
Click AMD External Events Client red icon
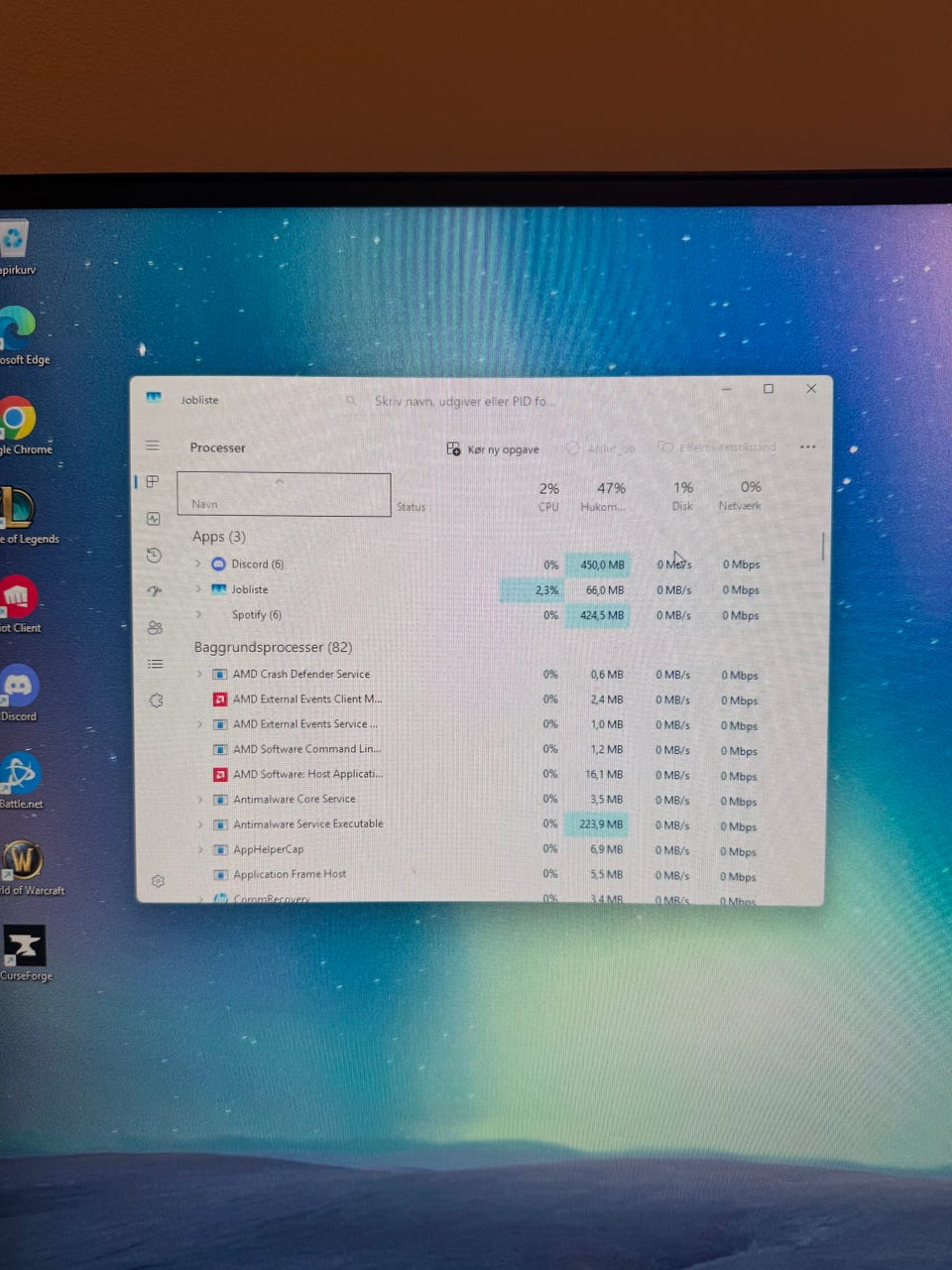tap(220, 699)
